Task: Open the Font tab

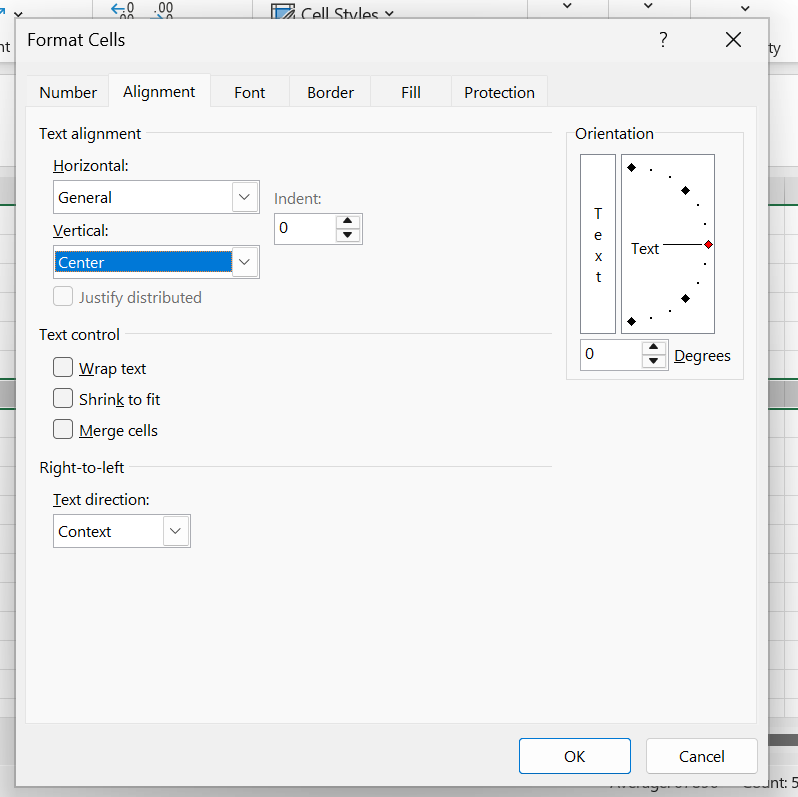Action: 249,92
